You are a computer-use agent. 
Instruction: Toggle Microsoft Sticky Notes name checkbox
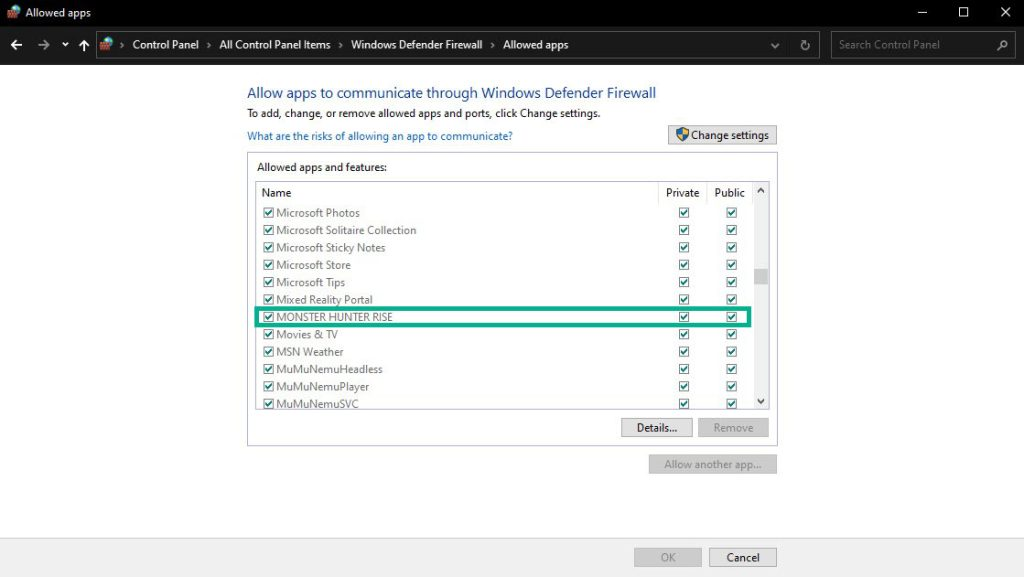point(268,247)
